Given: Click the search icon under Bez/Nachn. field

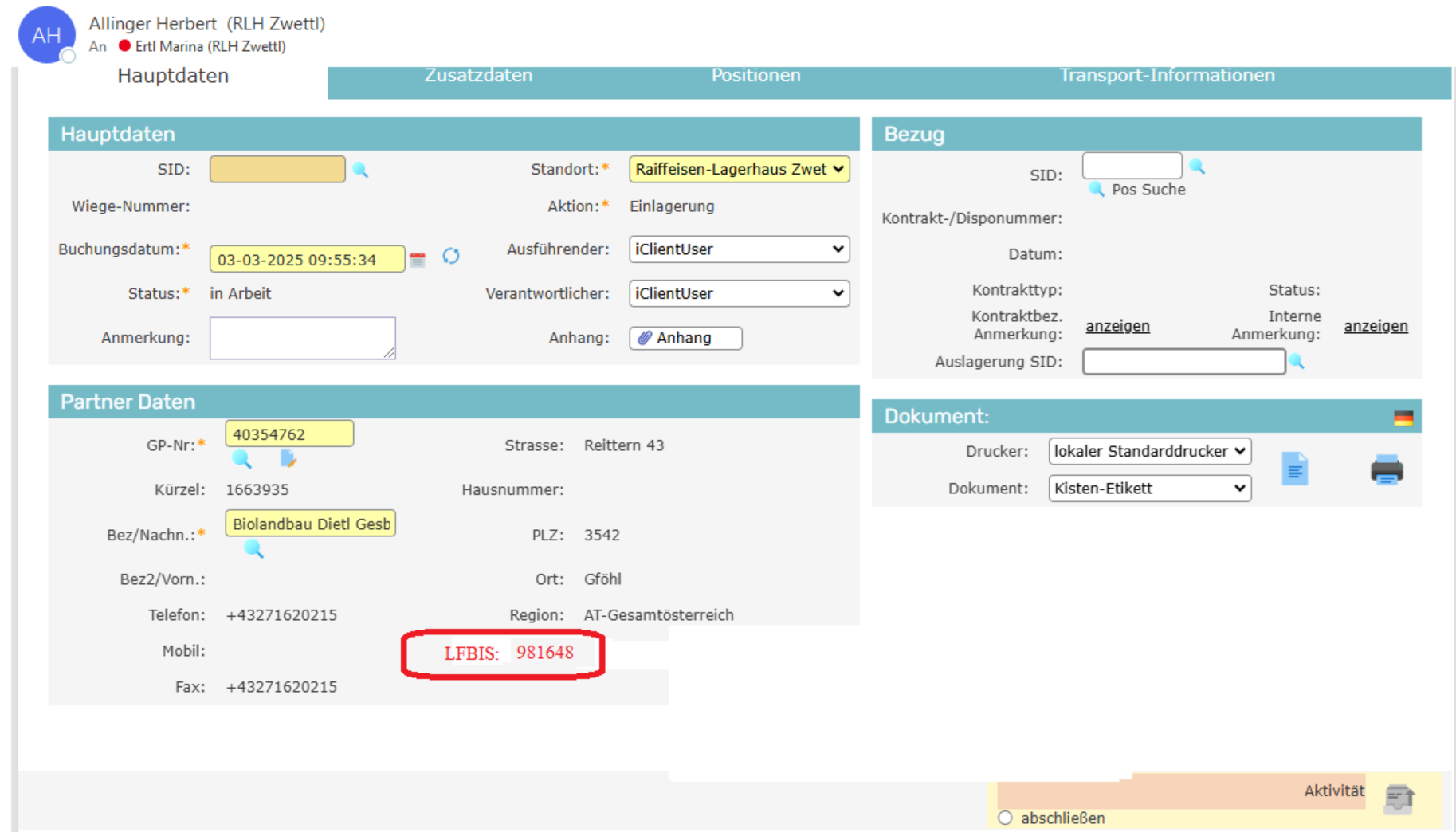Looking at the screenshot, I should pyautogui.click(x=253, y=548).
